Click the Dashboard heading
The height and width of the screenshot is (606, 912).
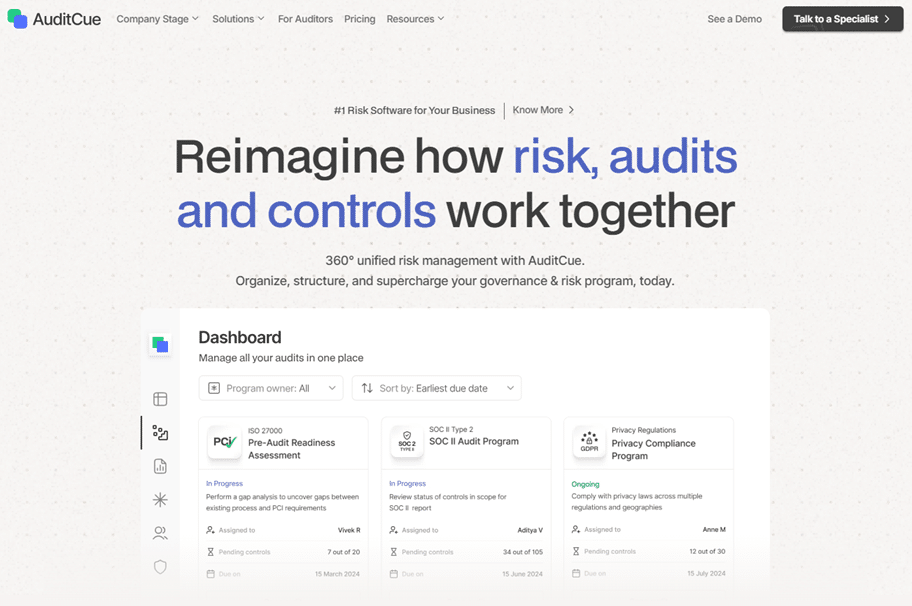240,337
